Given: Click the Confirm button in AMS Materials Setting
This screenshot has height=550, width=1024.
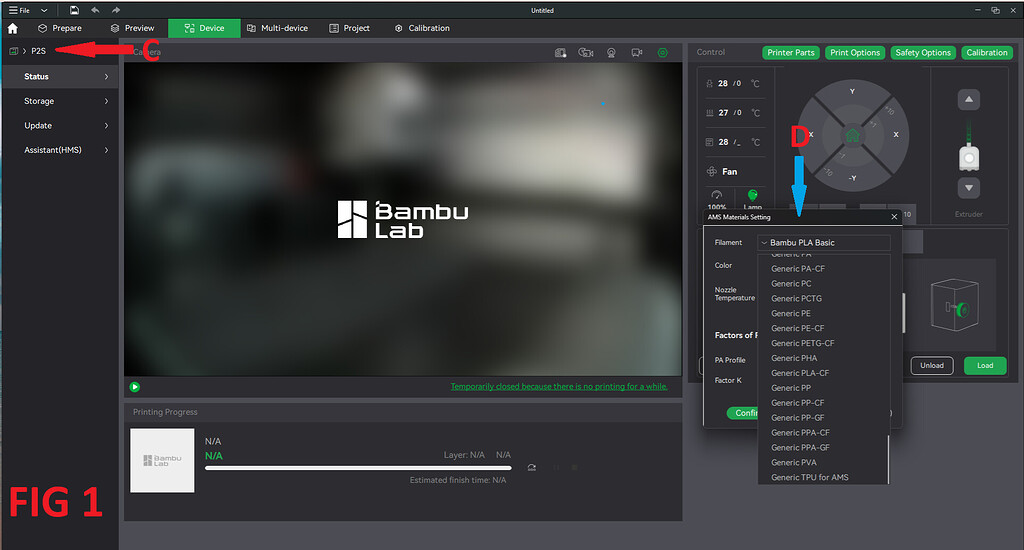Looking at the screenshot, I should click(x=743, y=413).
